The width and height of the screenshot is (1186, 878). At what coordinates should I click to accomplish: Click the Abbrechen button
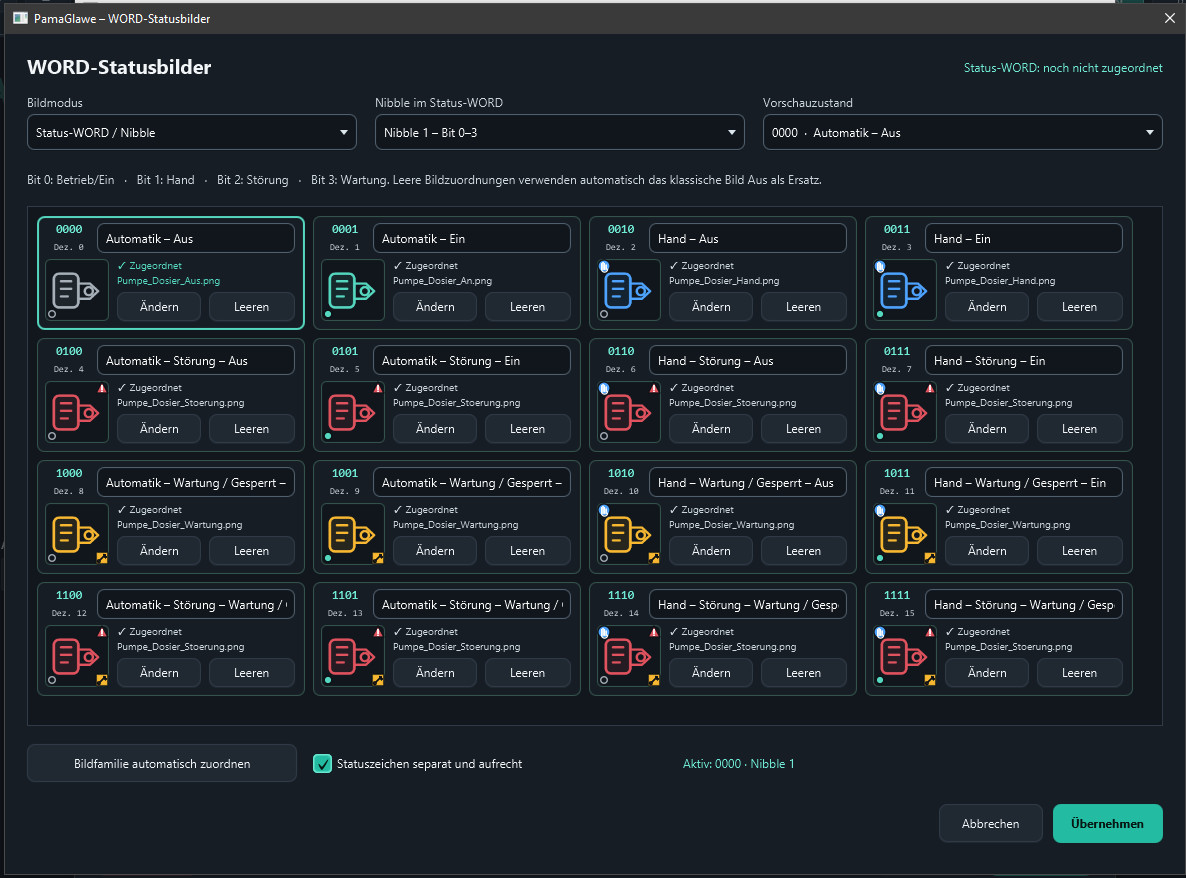pyautogui.click(x=990, y=824)
